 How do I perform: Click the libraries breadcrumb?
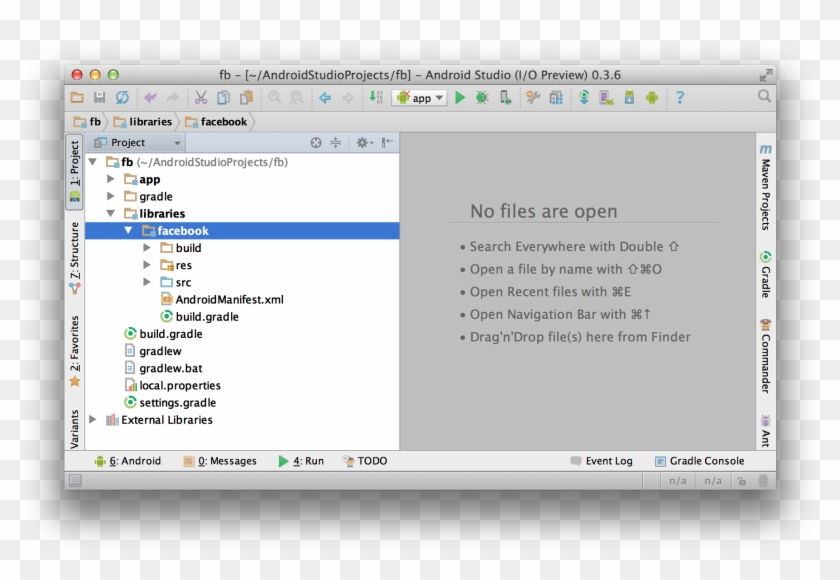pyautogui.click(x=142, y=122)
